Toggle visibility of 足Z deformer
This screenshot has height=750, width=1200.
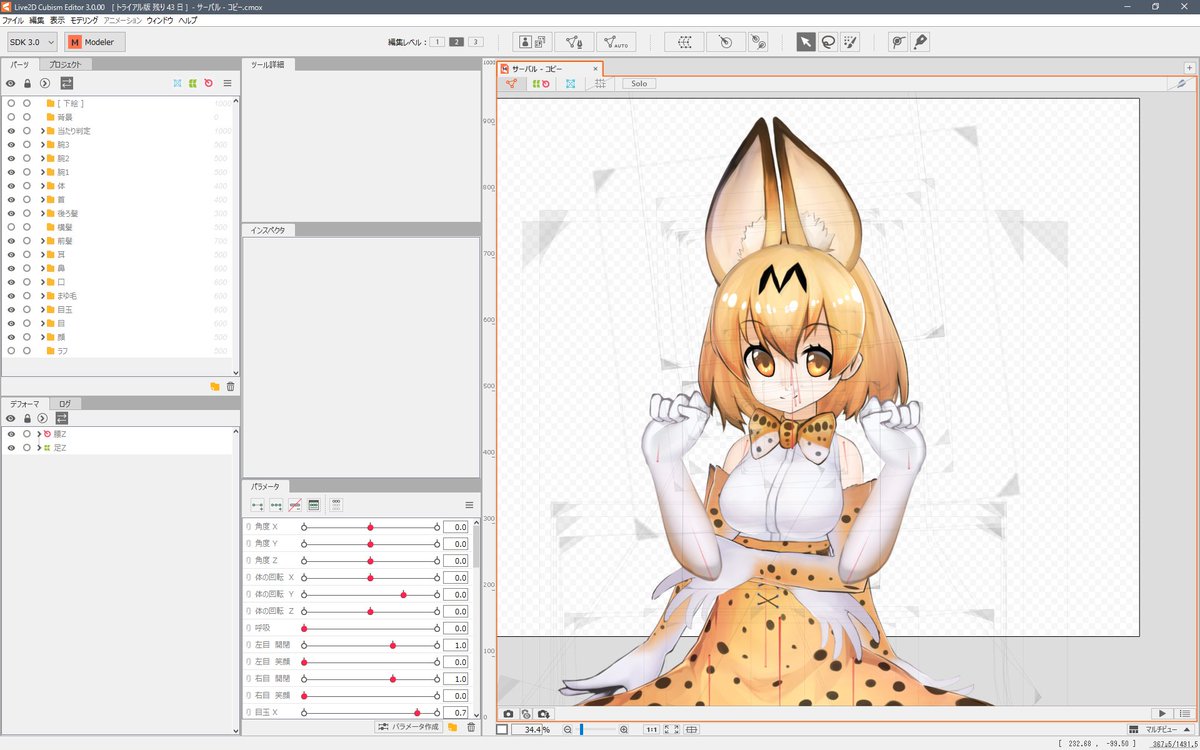(11, 448)
